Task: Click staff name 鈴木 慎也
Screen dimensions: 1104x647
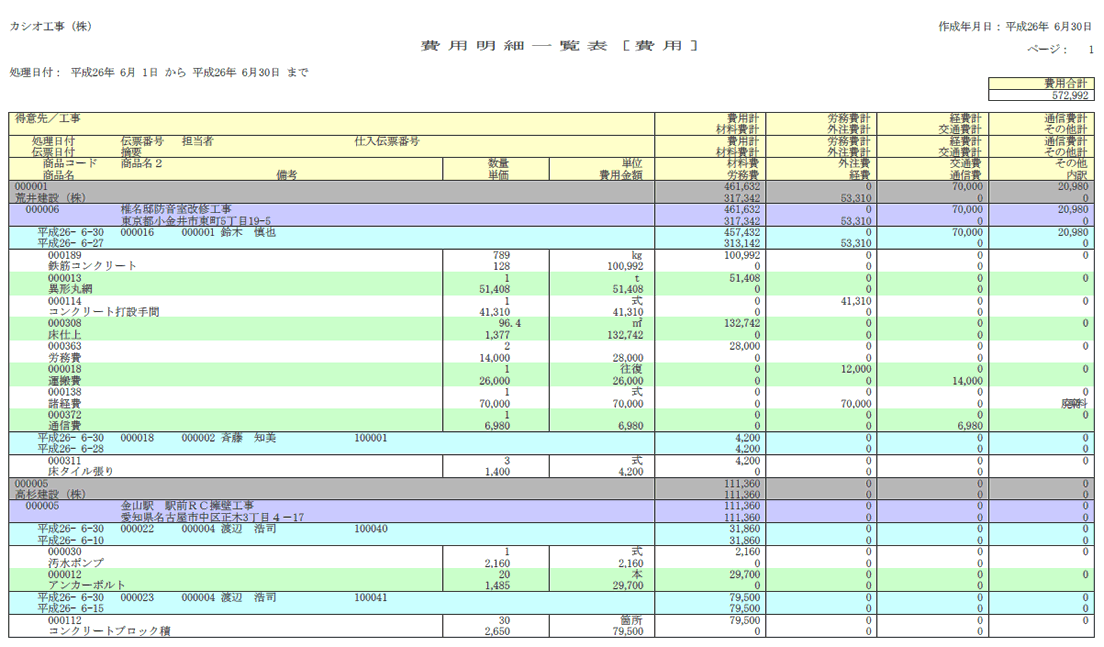Action: [249, 232]
